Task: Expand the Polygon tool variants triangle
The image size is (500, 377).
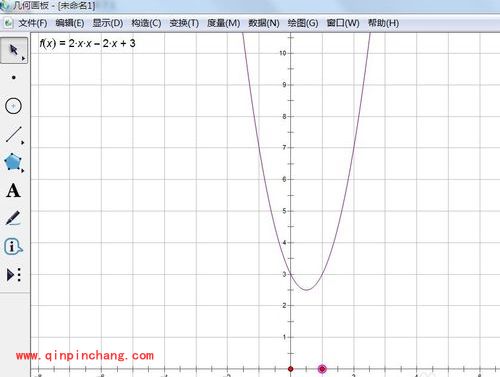Action: click(x=23, y=171)
